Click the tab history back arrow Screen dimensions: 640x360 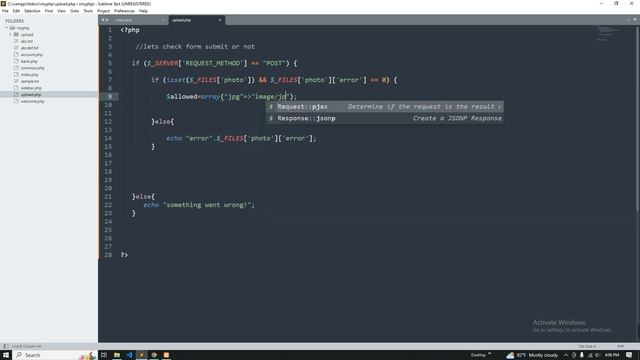point(103,20)
